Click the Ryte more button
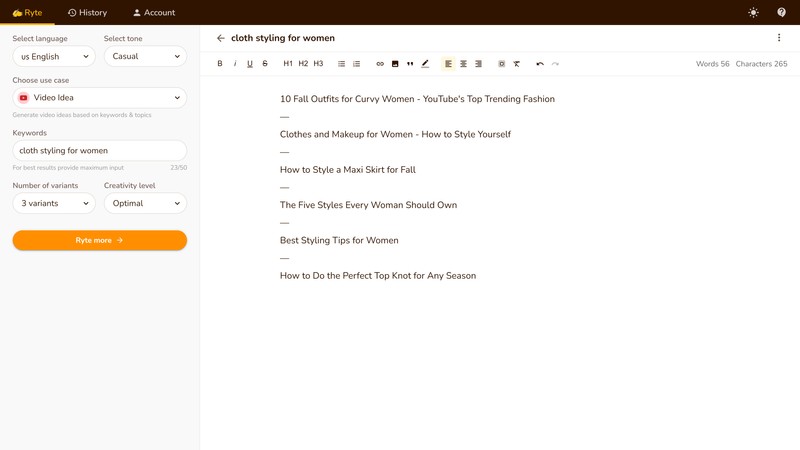Screen dimensions: 800x450 100,240
